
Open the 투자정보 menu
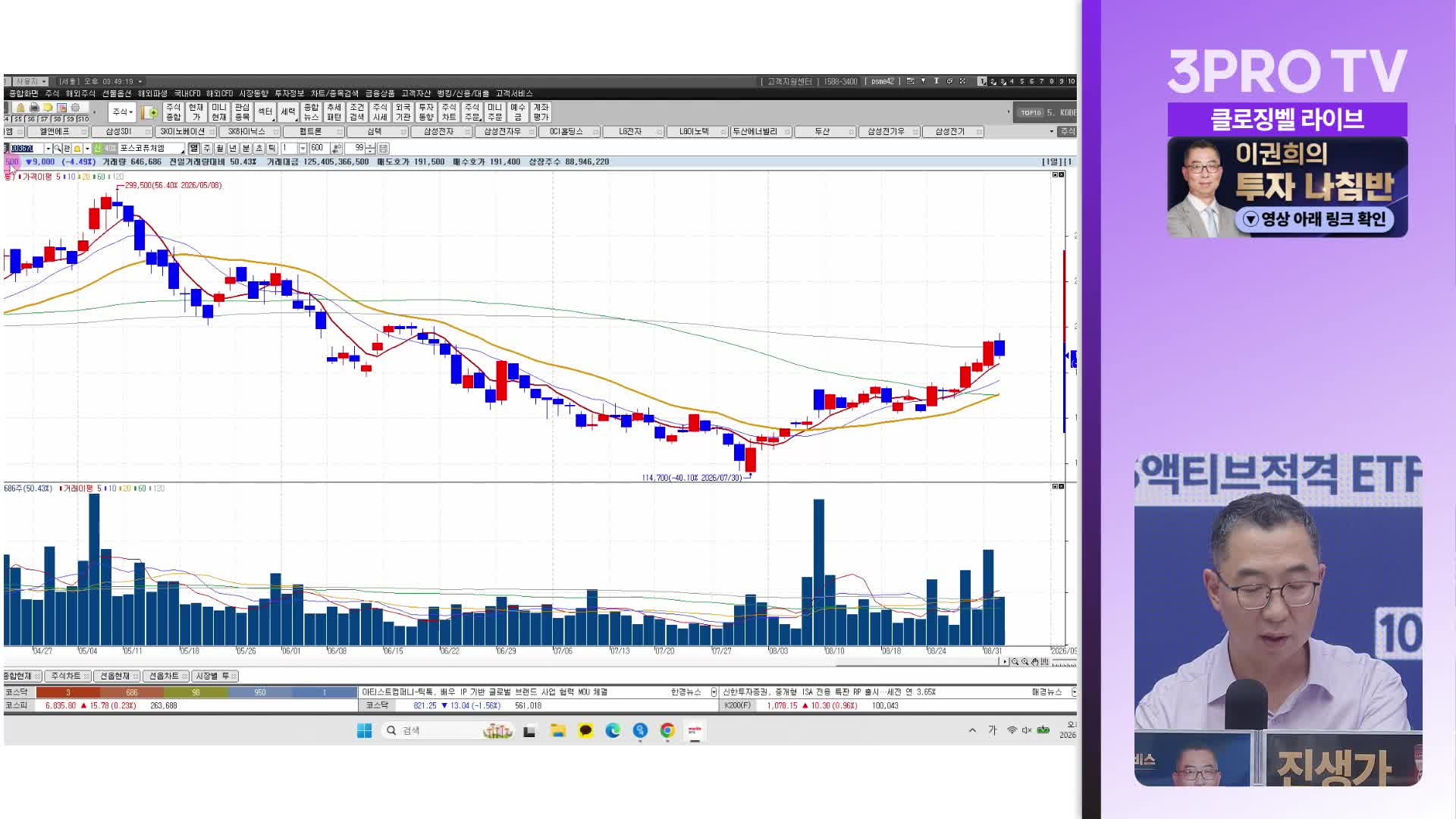click(288, 93)
